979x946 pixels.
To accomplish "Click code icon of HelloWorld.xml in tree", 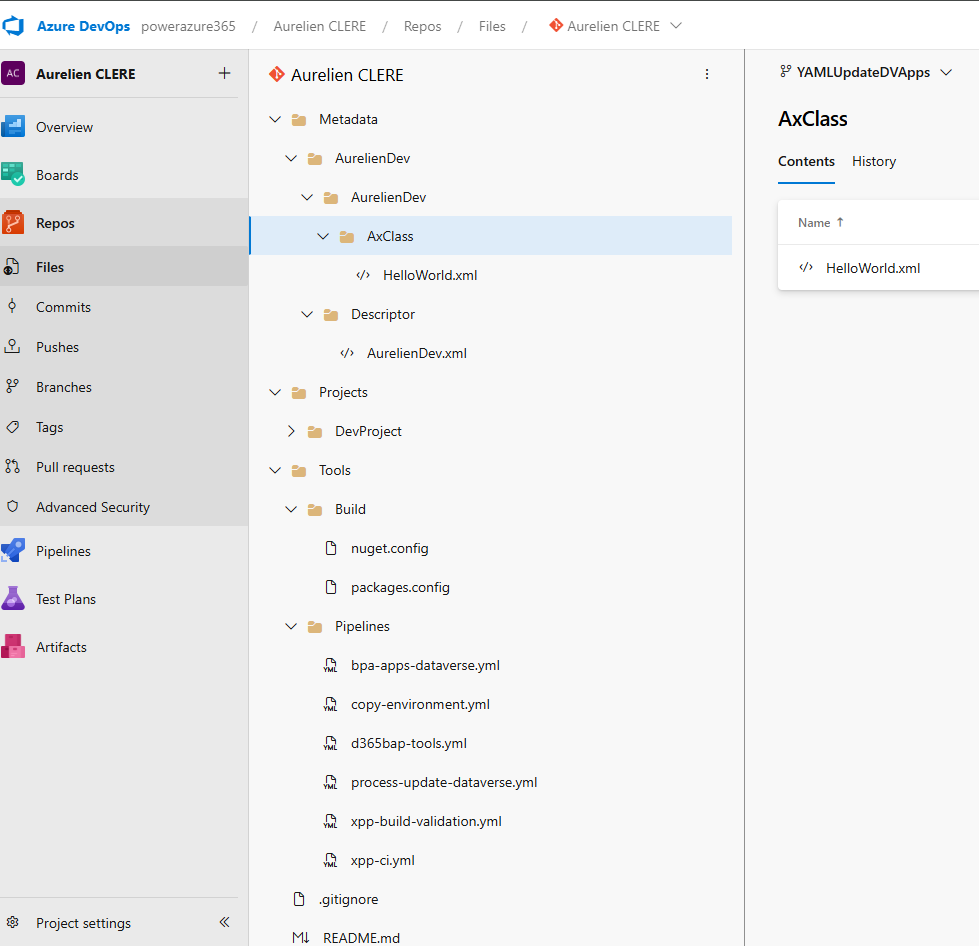I will point(363,275).
